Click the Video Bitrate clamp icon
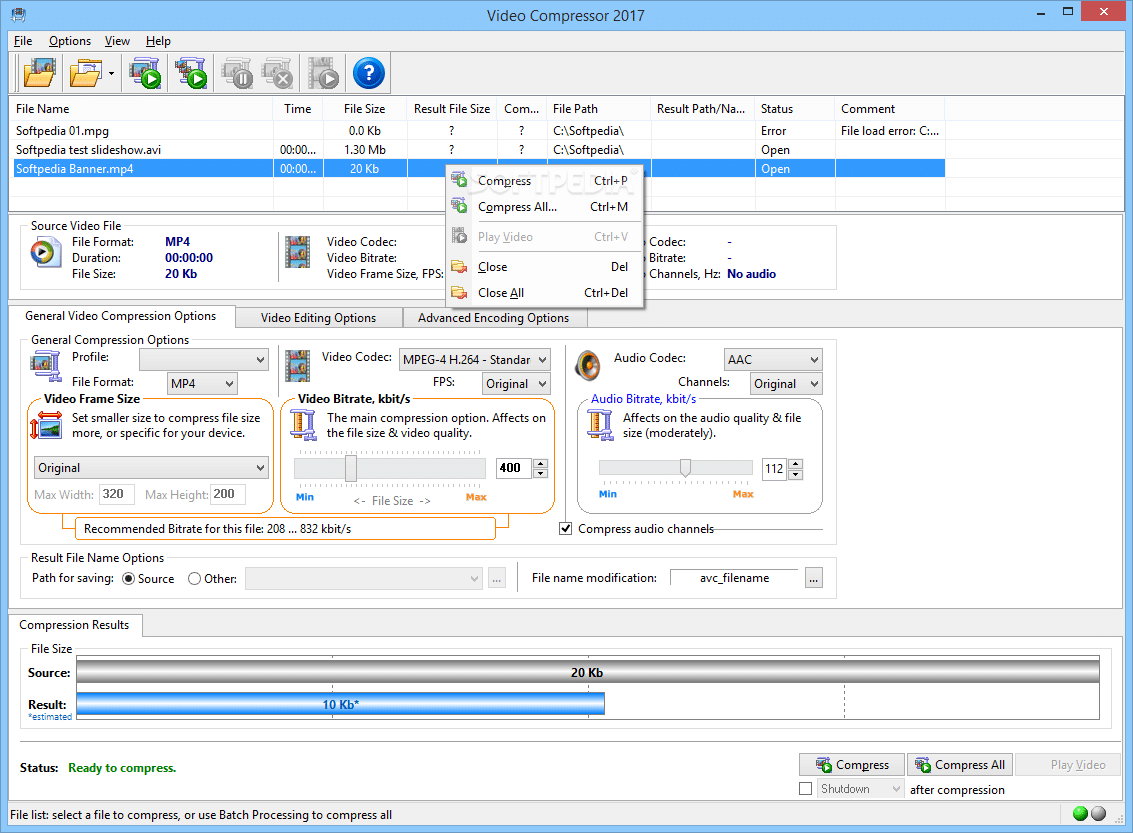The image size is (1133, 833). pyautogui.click(x=303, y=425)
